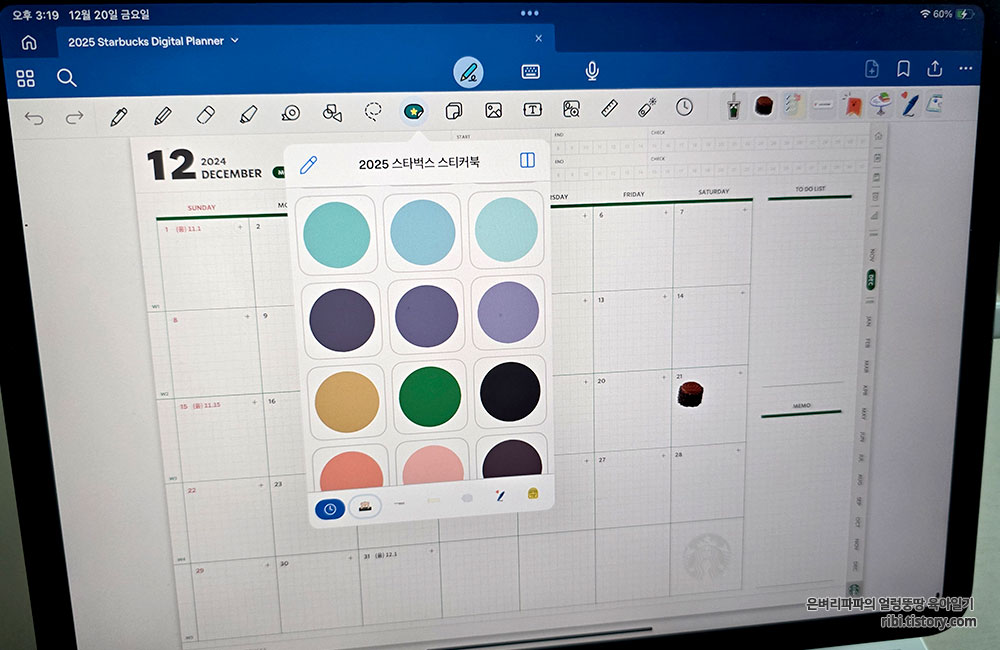1000x650 pixels.
Task: Select the Lasso selection tool
Action: click(373, 112)
